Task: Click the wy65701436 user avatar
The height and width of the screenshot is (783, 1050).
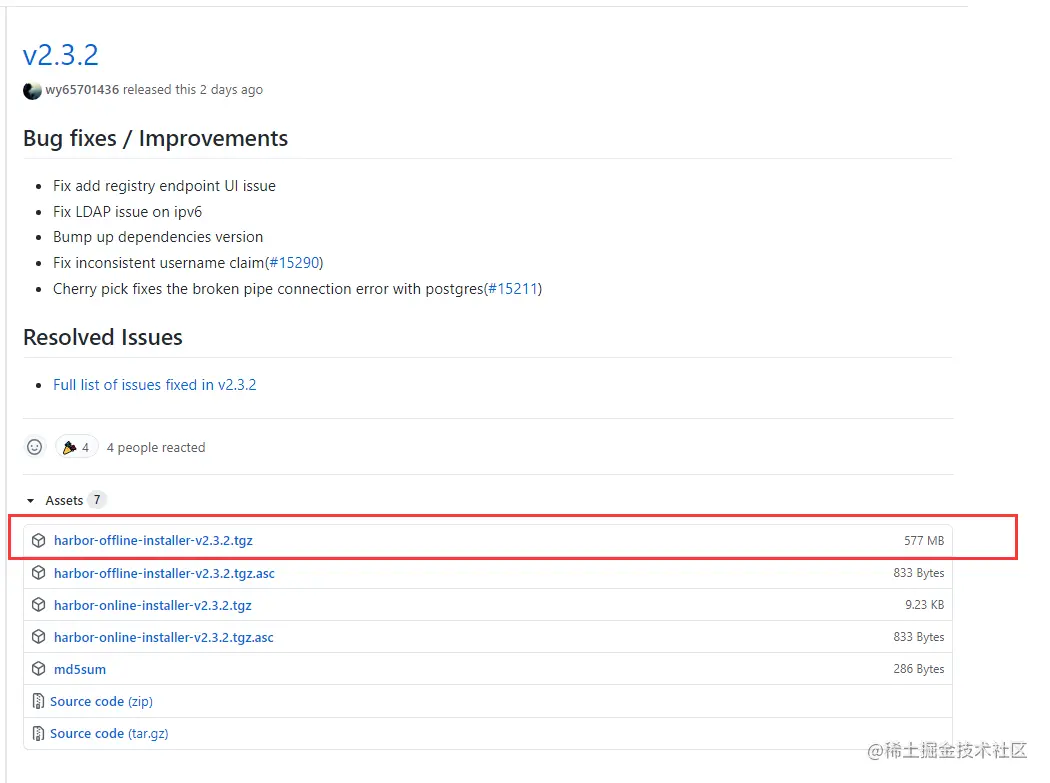Action: point(32,90)
